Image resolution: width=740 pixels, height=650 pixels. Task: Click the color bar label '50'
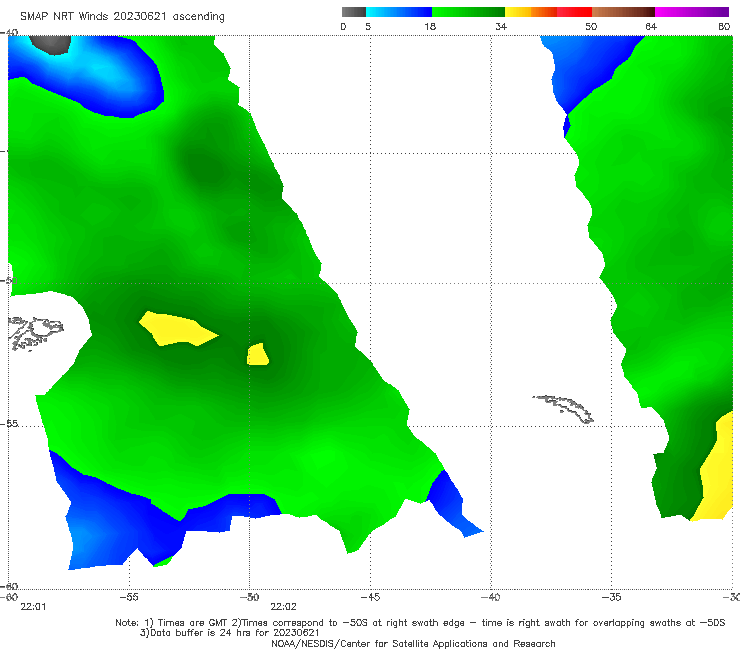(591, 26)
